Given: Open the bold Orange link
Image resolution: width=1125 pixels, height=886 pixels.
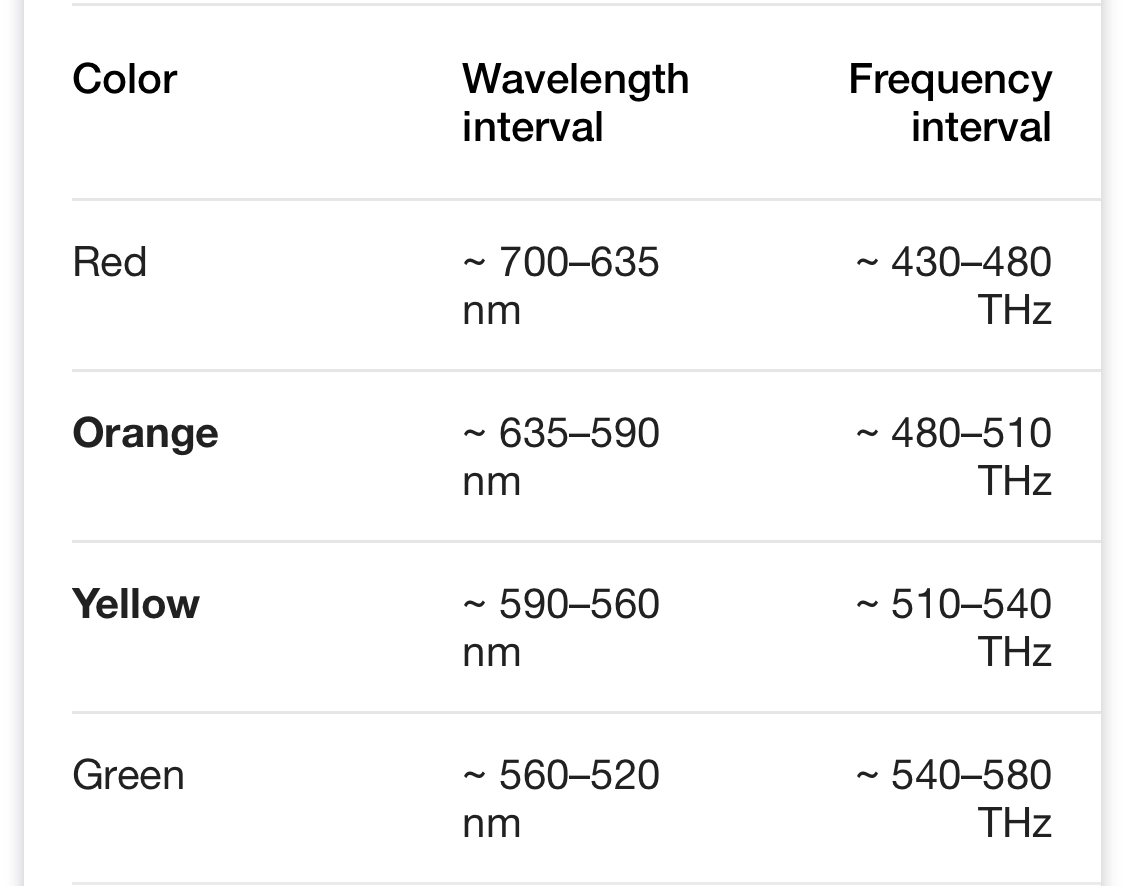Looking at the screenshot, I should coord(145,433).
